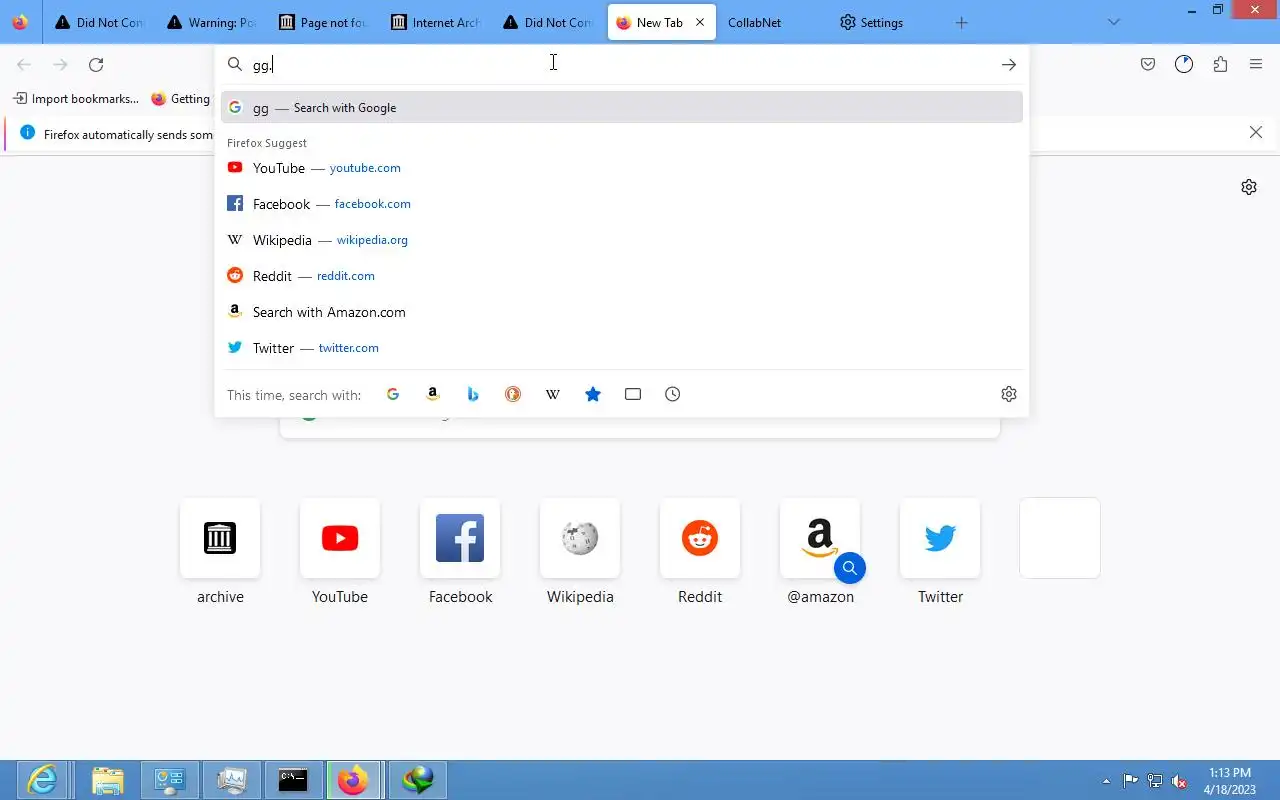Reload the current page
The height and width of the screenshot is (800, 1280).
pos(96,65)
